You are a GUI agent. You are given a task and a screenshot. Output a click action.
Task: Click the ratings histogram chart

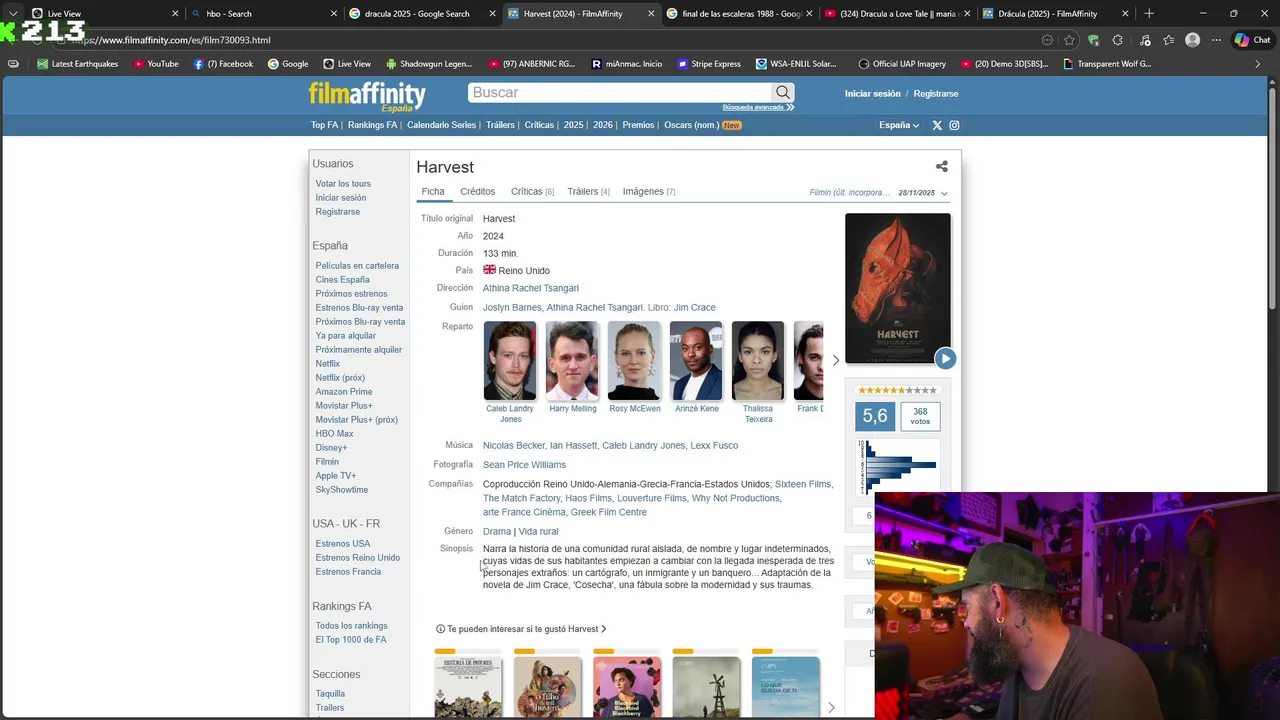tap(898, 466)
